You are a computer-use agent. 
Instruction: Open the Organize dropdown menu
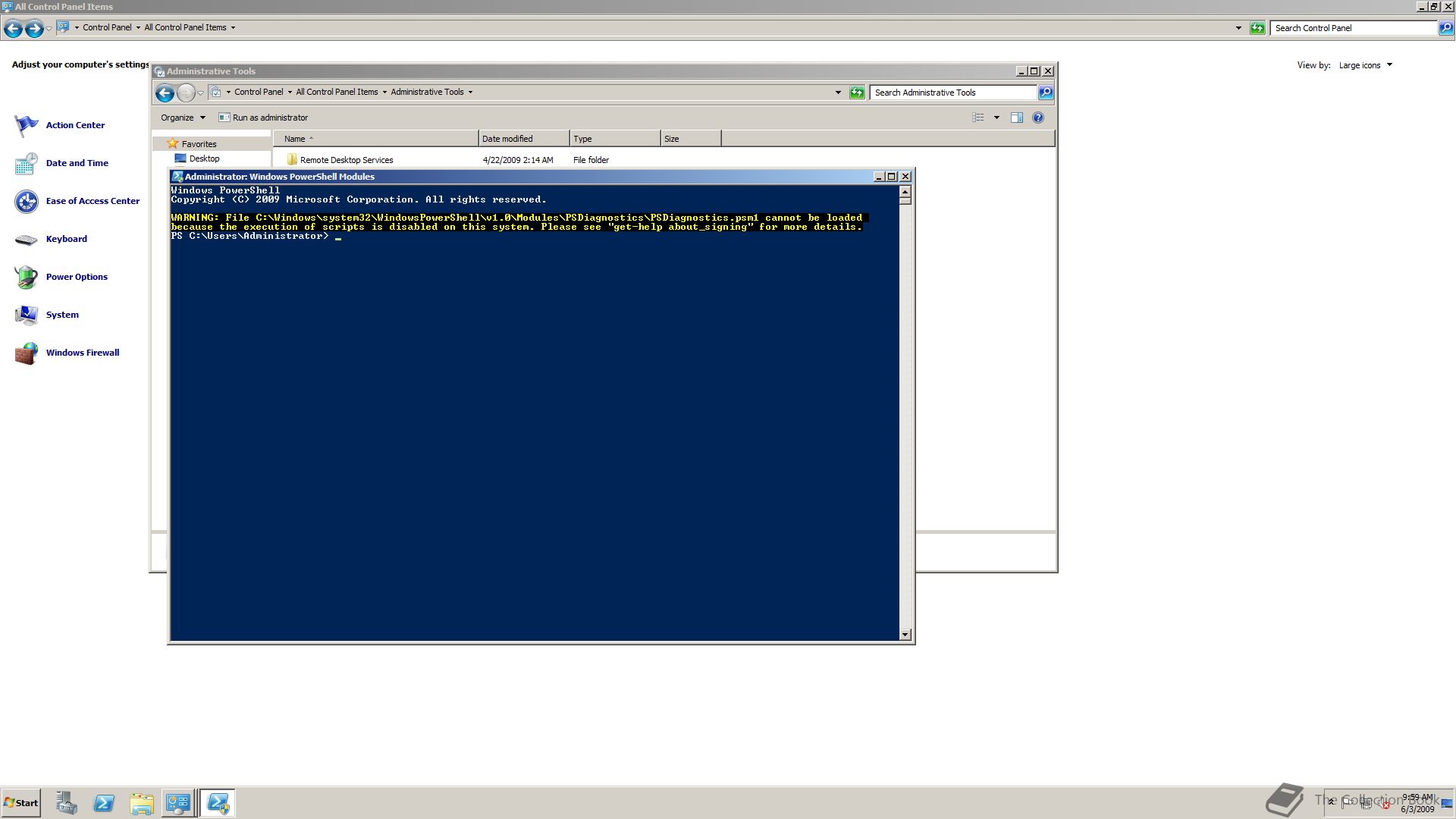coord(183,118)
